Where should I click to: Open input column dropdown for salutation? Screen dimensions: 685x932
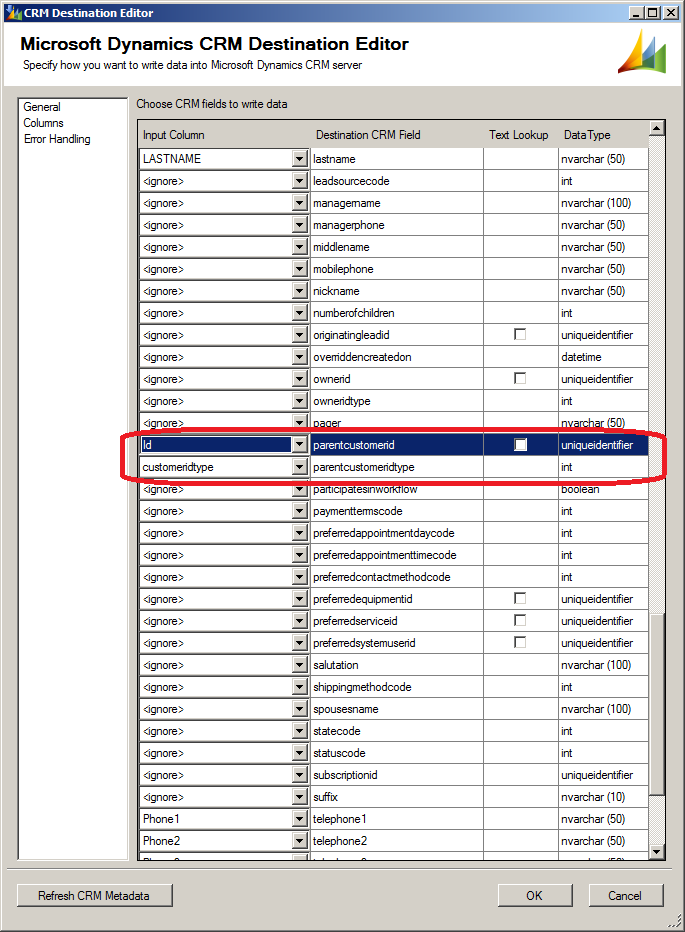(300, 665)
